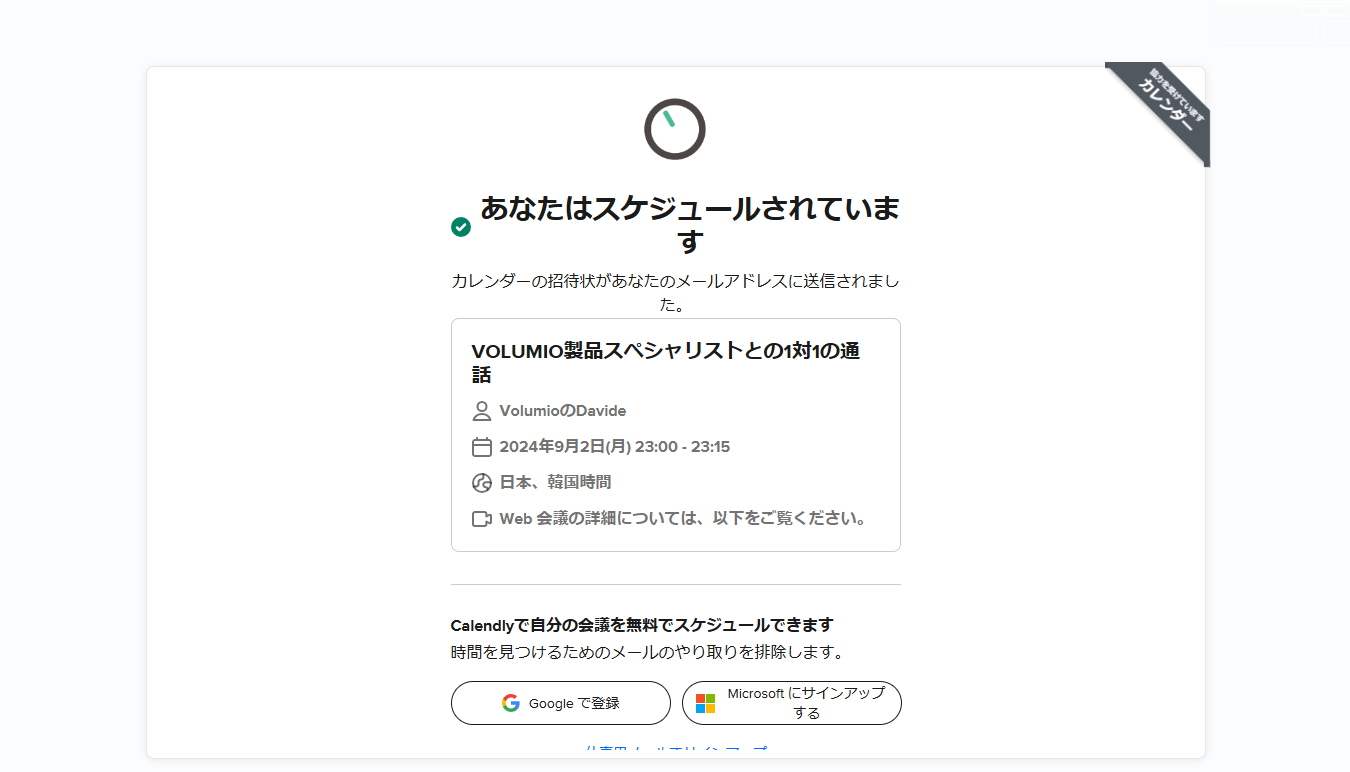Click the Calendlyで自分の会議を無料で heading
The width and height of the screenshot is (1350, 772).
pyautogui.click(x=642, y=625)
